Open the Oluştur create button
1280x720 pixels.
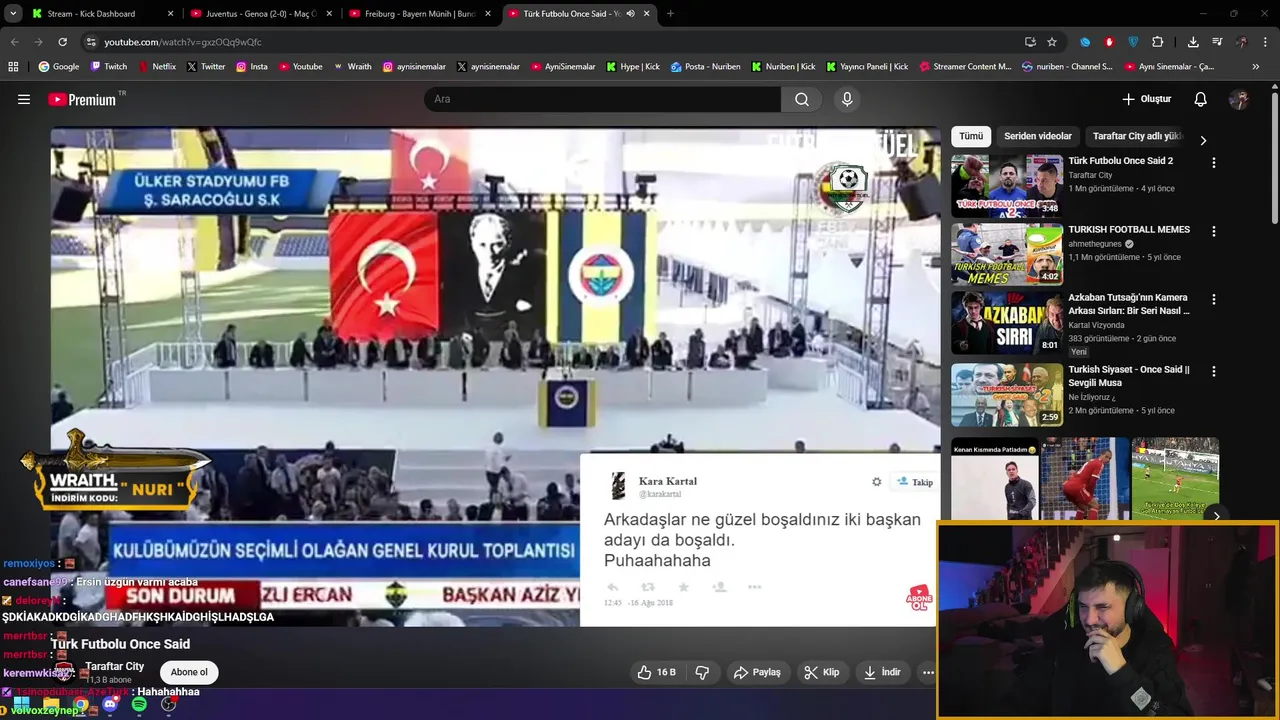[x=1146, y=99]
